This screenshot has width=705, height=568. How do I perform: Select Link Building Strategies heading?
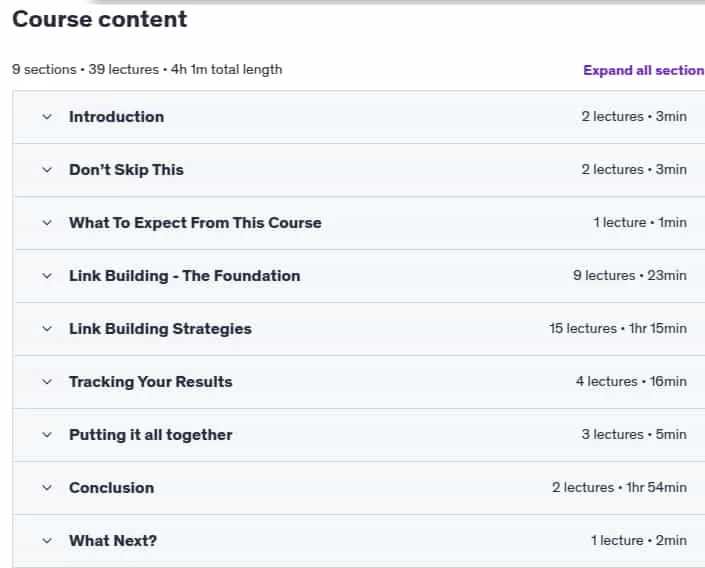pos(161,329)
